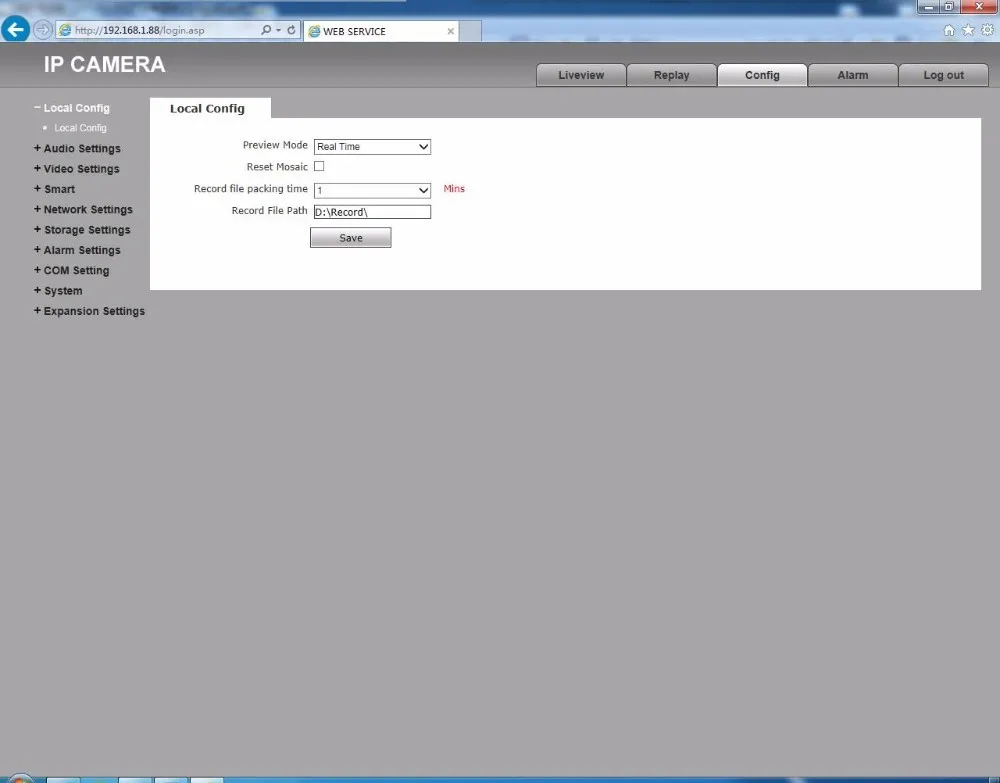The width and height of the screenshot is (1000, 783).
Task: Select the Local Config panel tab
Action: point(210,108)
